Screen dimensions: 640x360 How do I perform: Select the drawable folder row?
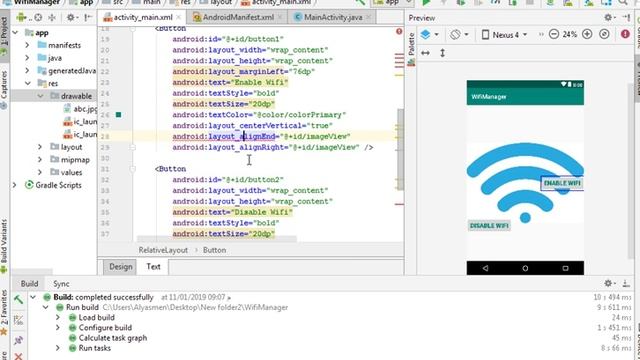coord(54,96)
